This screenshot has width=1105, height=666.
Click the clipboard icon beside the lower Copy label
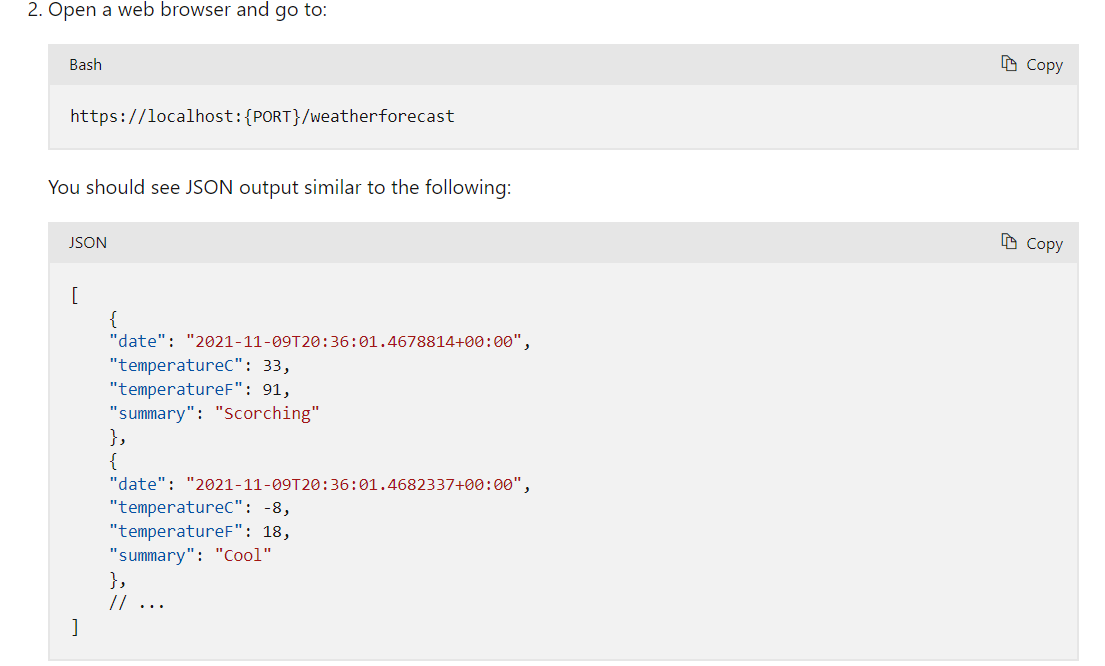pos(1008,242)
